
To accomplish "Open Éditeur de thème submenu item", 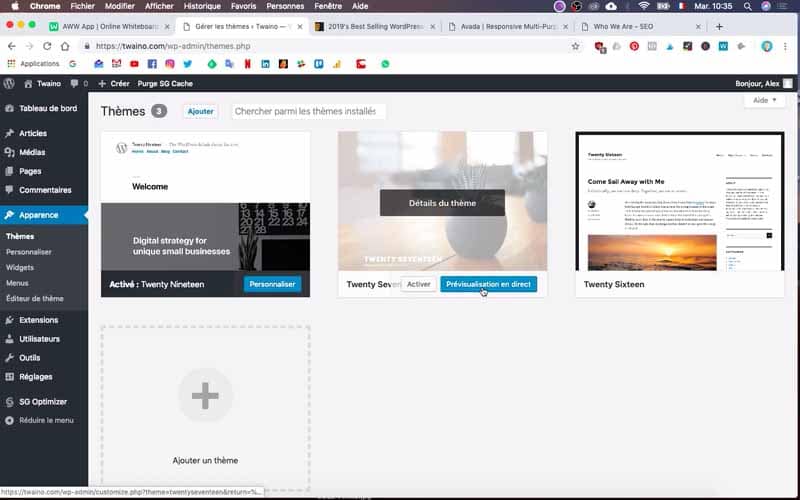I will pos(35,298).
